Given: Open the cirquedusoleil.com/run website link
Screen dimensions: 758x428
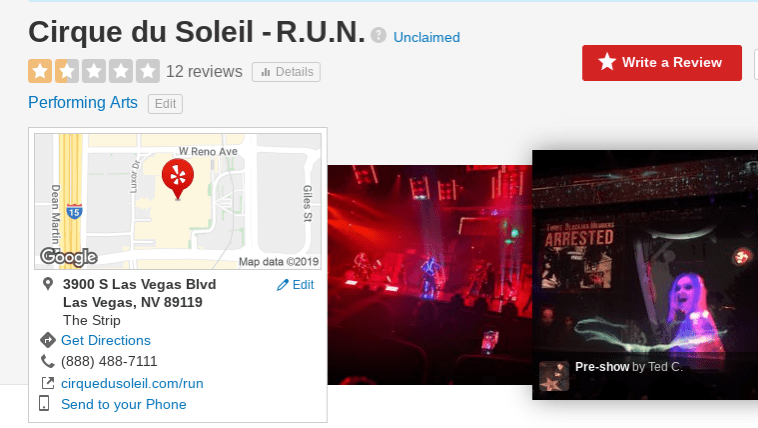Looking at the screenshot, I should [132, 384].
